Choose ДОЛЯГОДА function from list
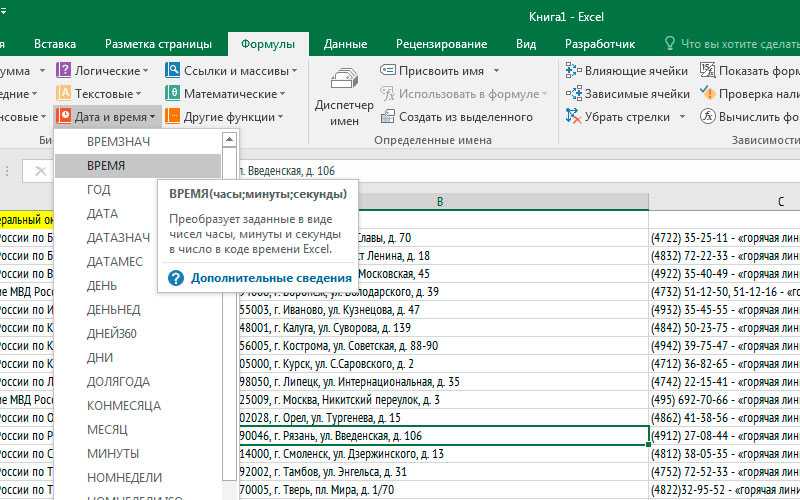This screenshot has width=800, height=500. pyautogui.click(x=138, y=381)
